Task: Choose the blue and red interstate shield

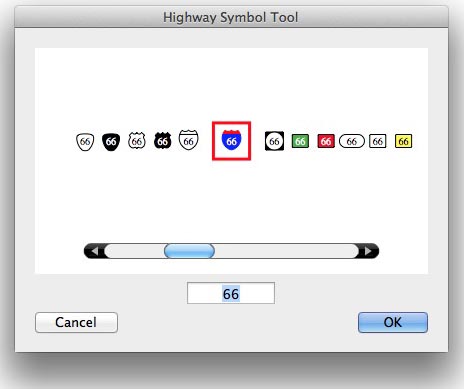Action: pos(231,140)
